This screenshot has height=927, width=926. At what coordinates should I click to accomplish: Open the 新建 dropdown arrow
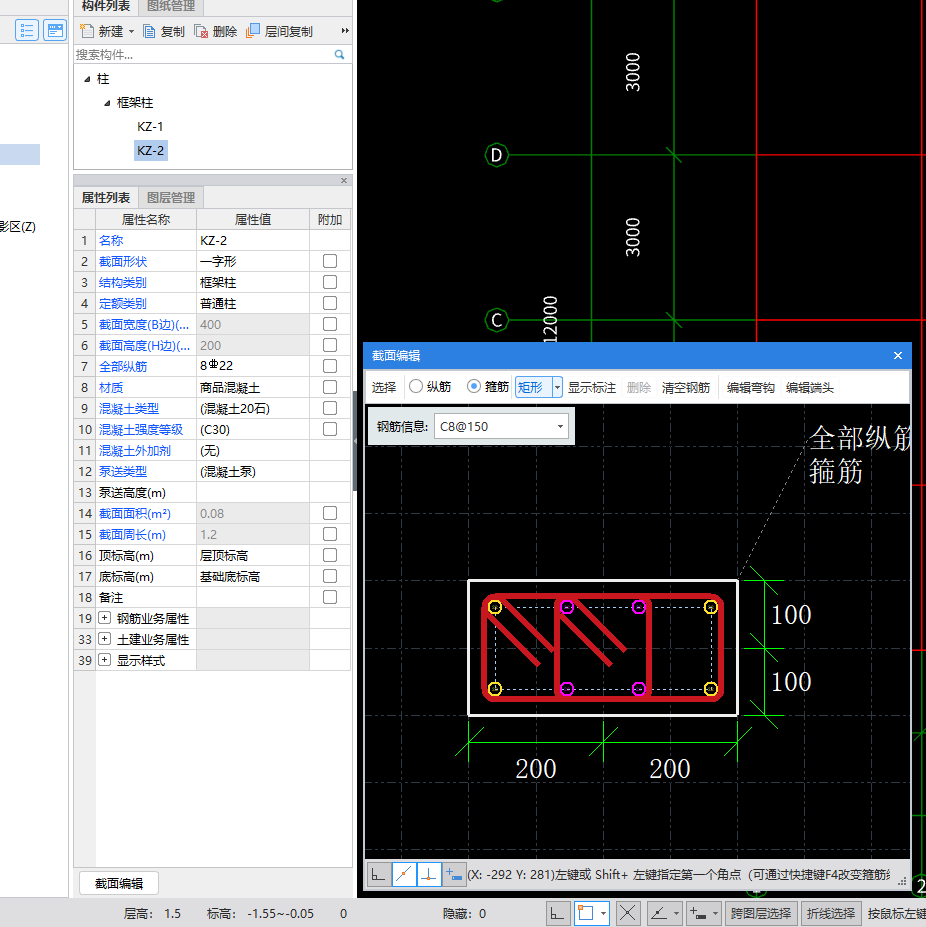(x=131, y=31)
